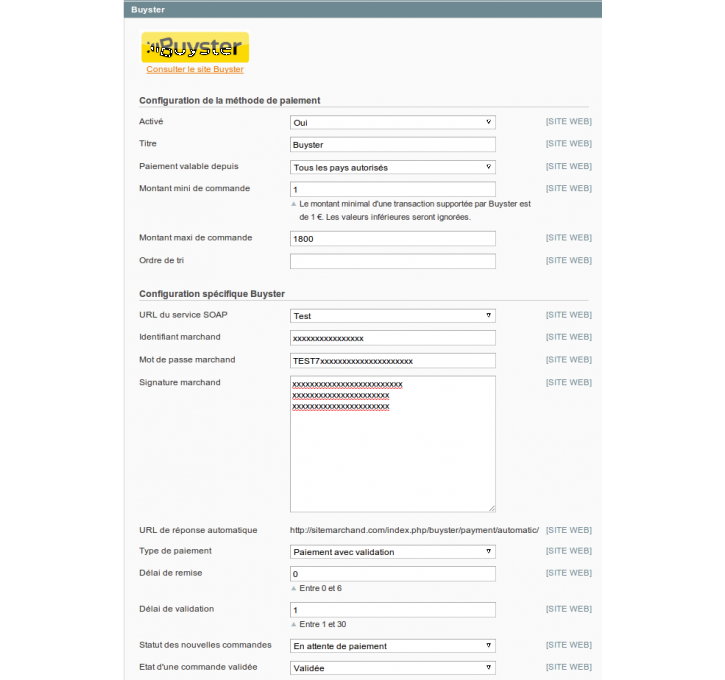Click the 'Délai de remise' input field

coord(393,574)
